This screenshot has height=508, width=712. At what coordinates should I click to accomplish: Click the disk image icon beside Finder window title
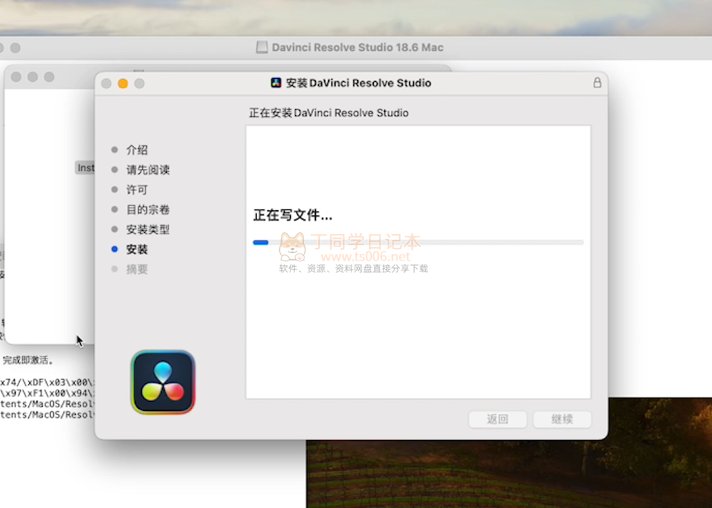point(262,47)
